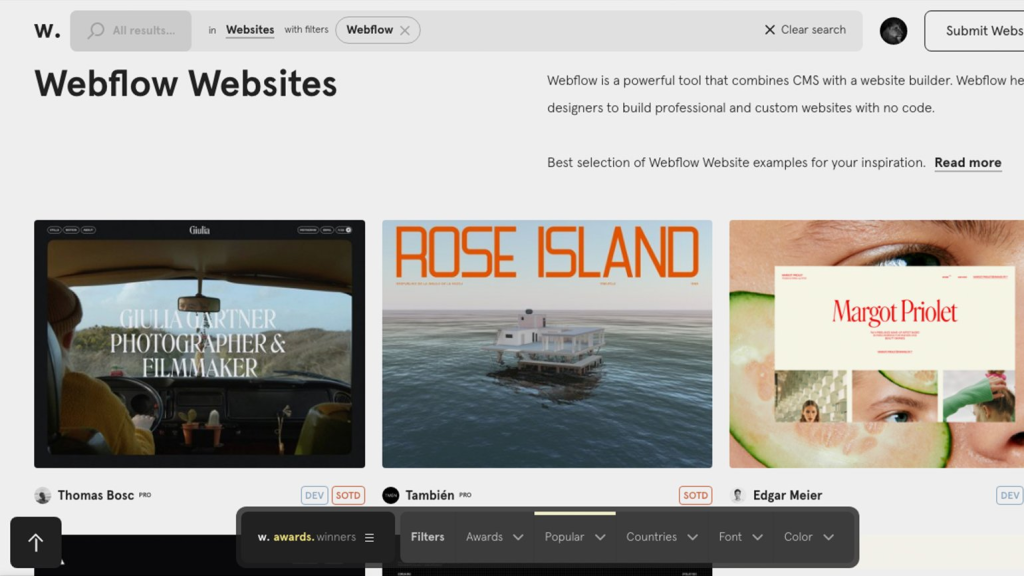Viewport: 1024px width, 576px height.
Task: Click the search magnifier icon
Action: pyautogui.click(x=96, y=31)
